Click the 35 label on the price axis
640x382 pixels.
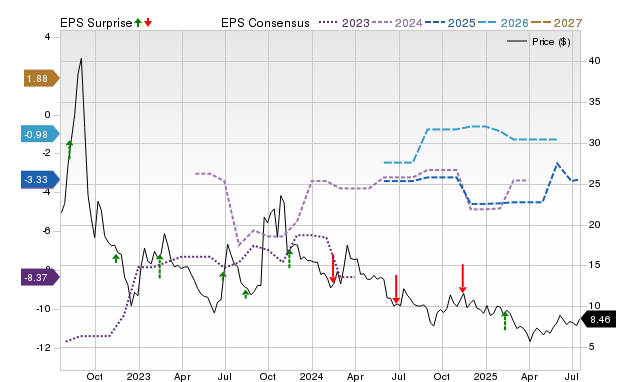(594, 102)
